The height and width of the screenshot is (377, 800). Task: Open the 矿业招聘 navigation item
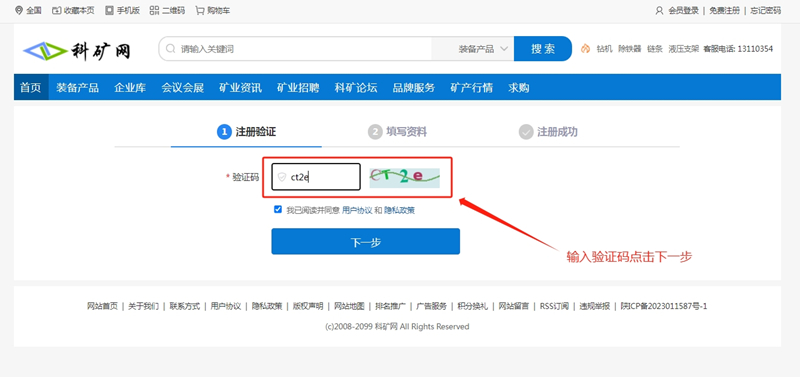coord(298,87)
